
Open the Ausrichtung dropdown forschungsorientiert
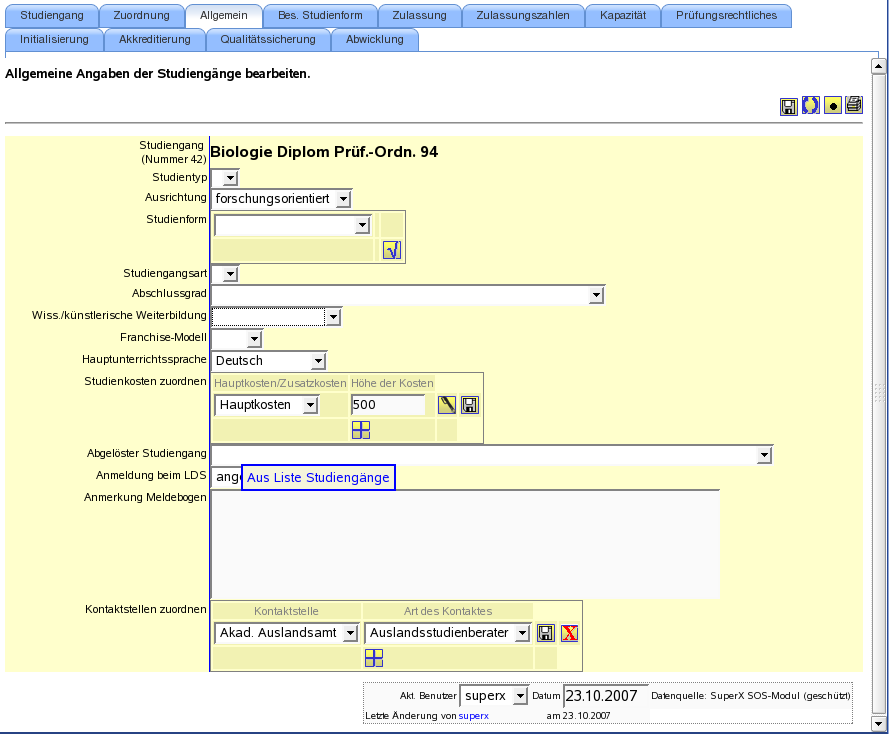tap(282, 199)
